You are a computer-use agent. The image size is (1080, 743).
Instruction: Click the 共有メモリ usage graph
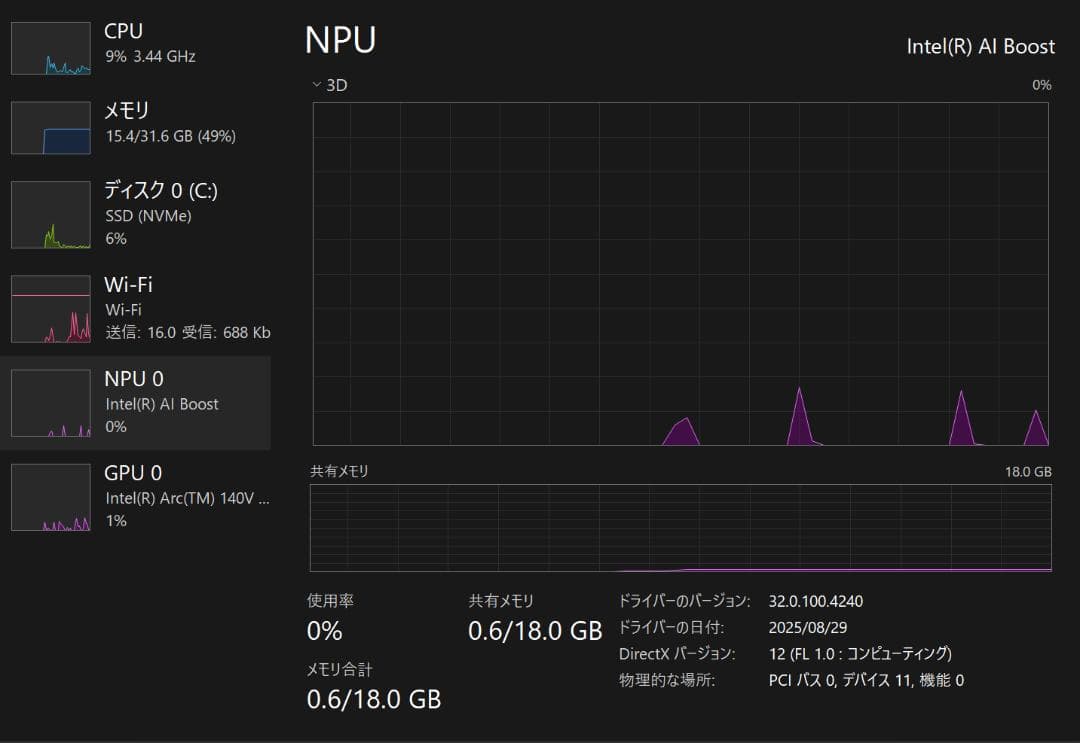pos(680,528)
